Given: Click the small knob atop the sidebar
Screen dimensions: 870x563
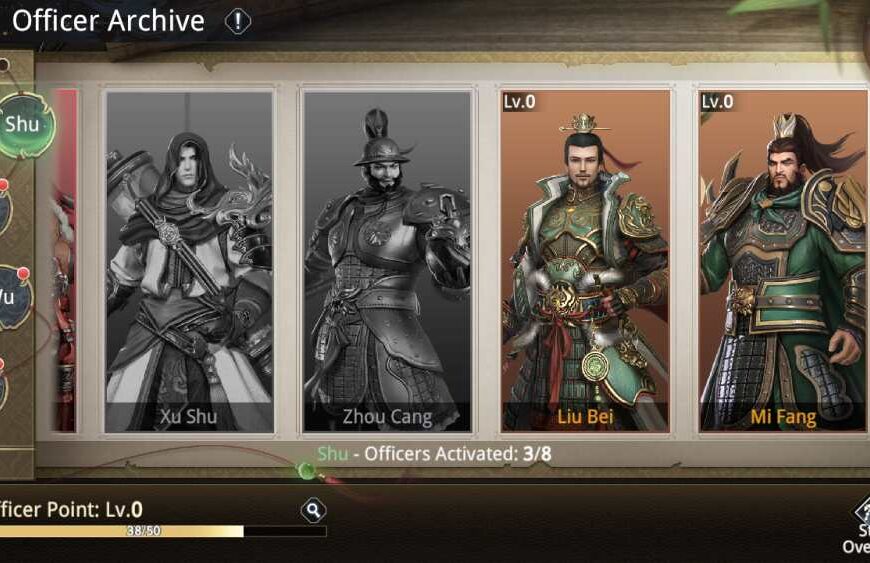Looking at the screenshot, I should click(4, 65).
